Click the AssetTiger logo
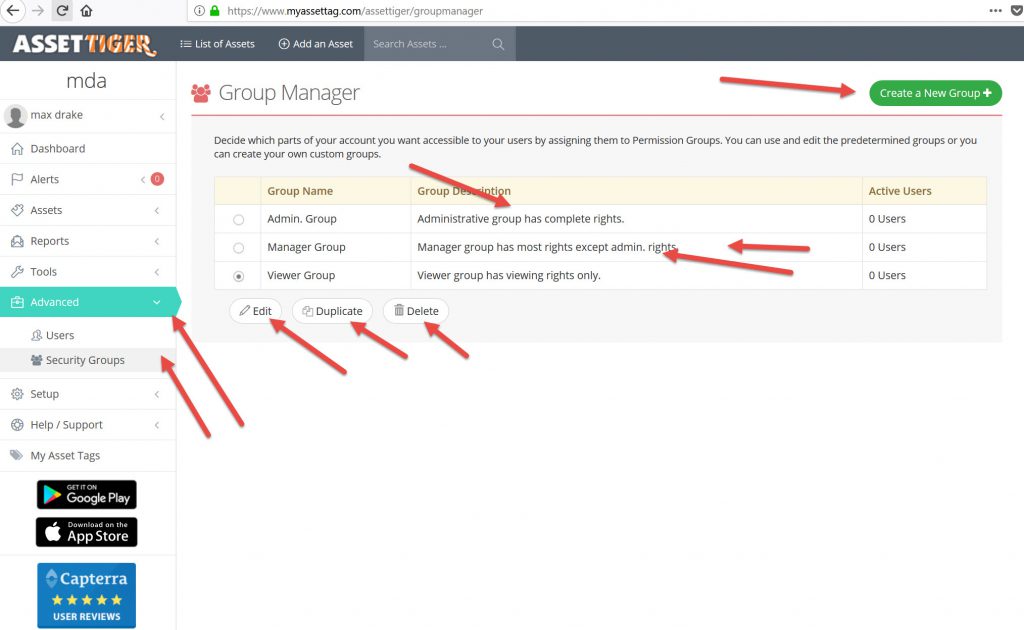1024x630 pixels. click(84, 44)
